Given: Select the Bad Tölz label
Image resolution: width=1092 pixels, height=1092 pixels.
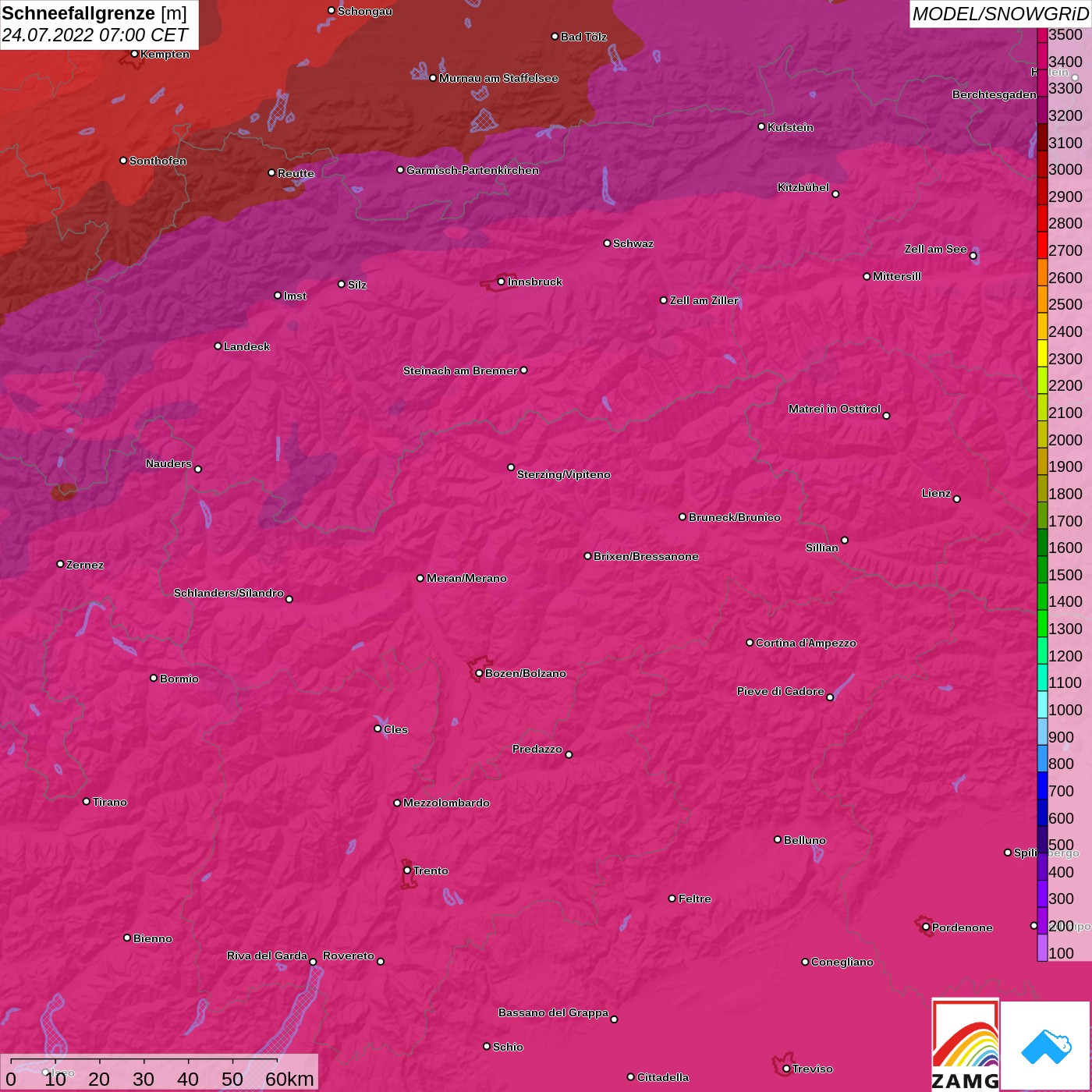Looking at the screenshot, I should [583, 37].
